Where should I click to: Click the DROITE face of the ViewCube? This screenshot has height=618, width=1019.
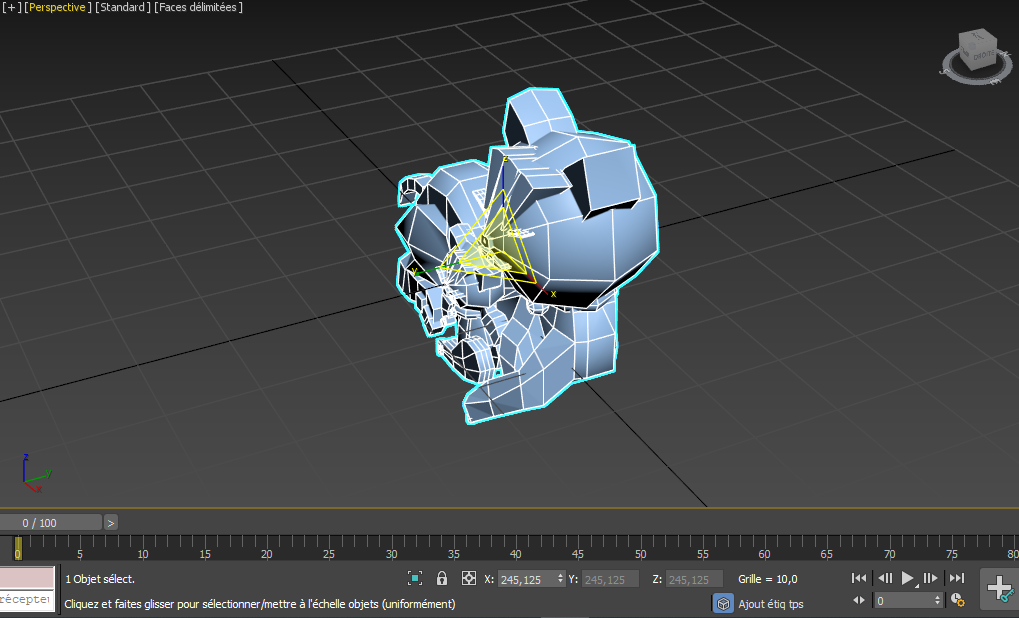point(982,55)
